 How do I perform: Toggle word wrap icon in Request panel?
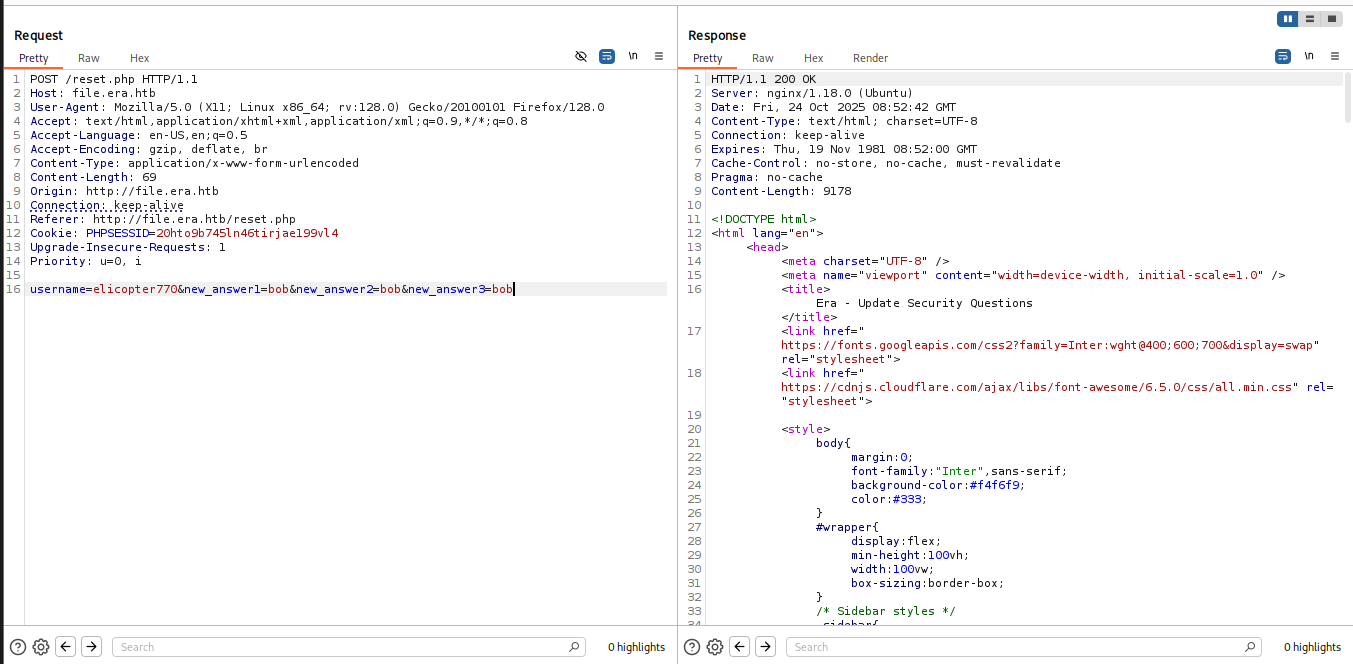(x=607, y=57)
